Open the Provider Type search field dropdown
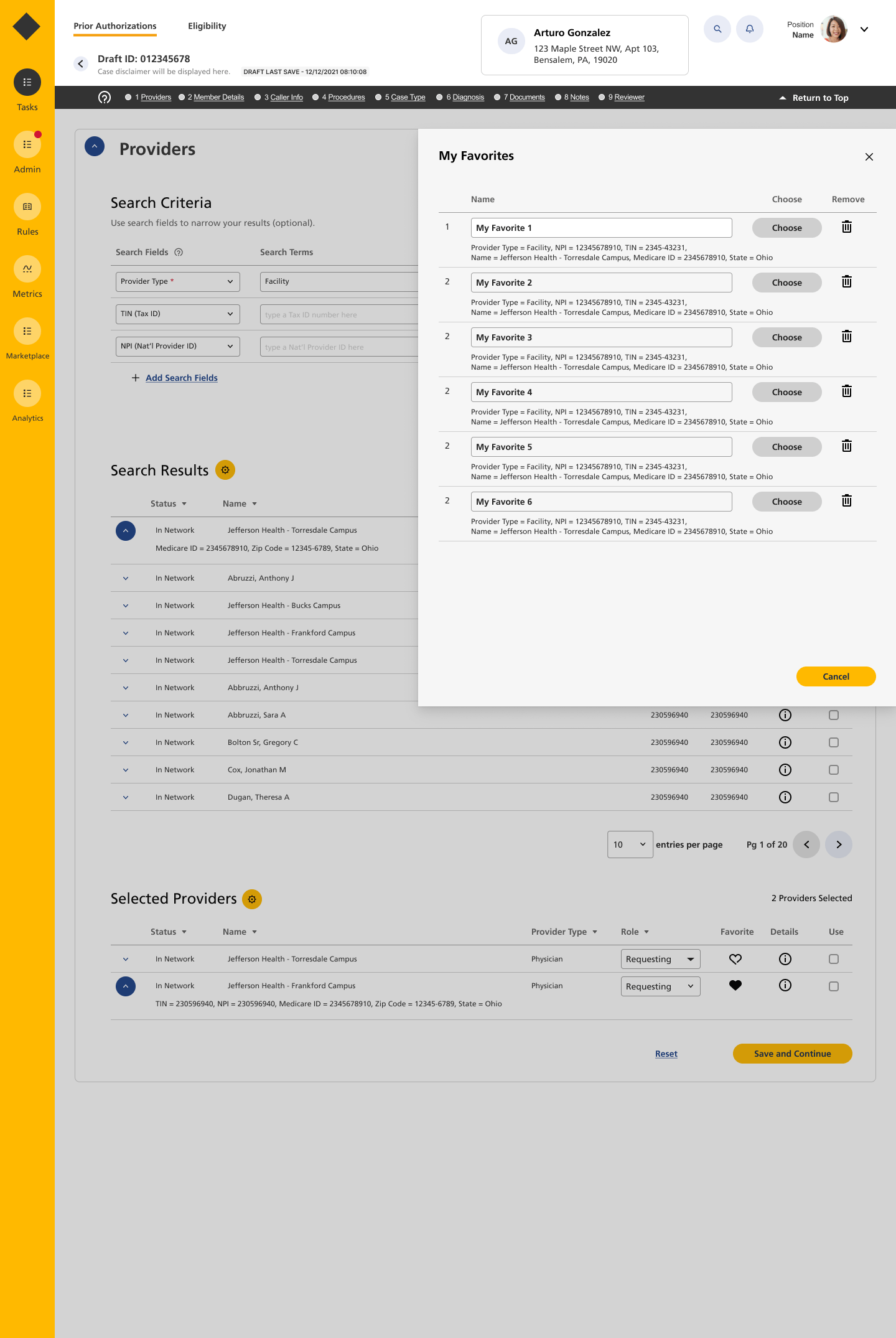 (177, 281)
